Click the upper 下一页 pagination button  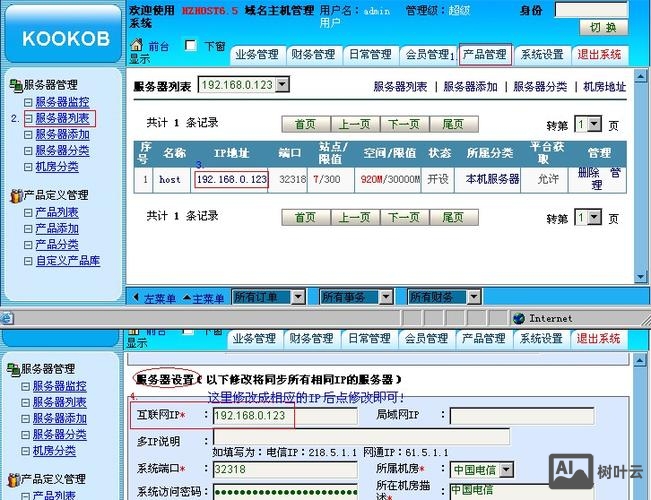click(404, 124)
